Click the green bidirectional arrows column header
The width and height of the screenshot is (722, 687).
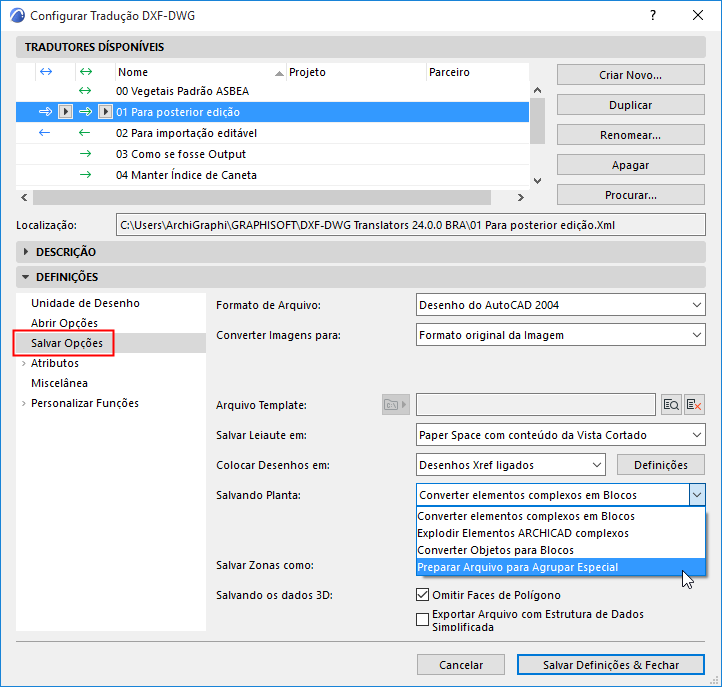click(x=86, y=72)
